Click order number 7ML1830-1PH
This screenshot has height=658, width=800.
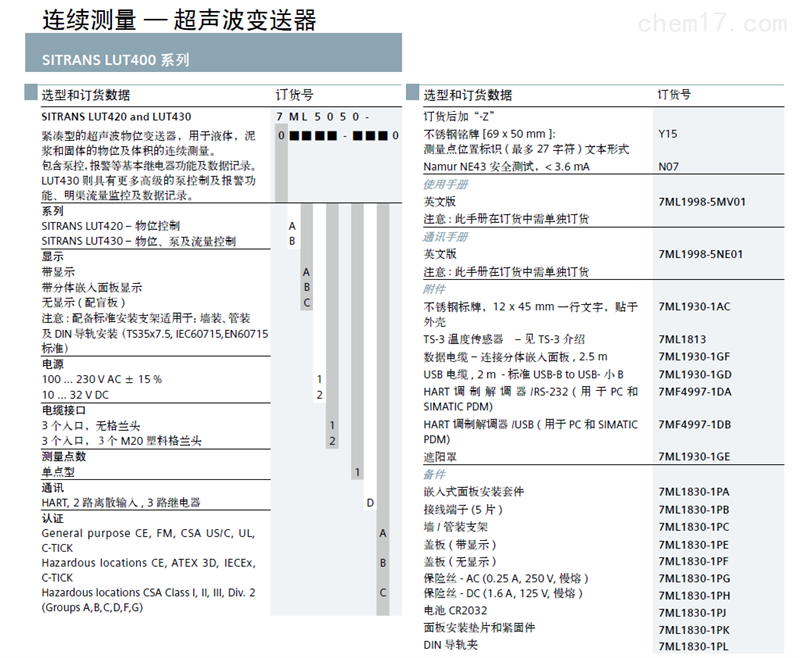694,596
